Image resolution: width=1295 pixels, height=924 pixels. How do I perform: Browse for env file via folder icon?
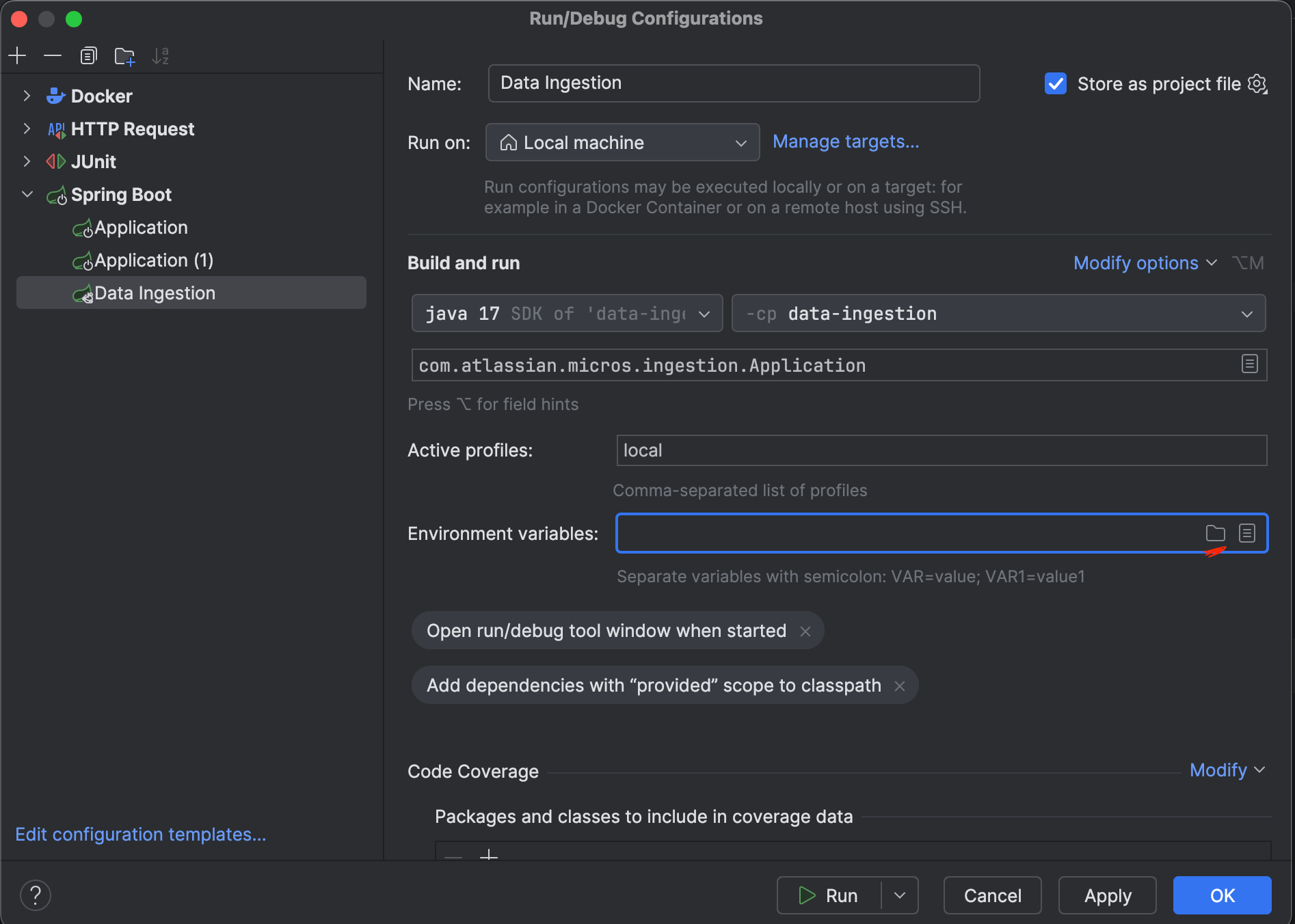coord(1215,533)
